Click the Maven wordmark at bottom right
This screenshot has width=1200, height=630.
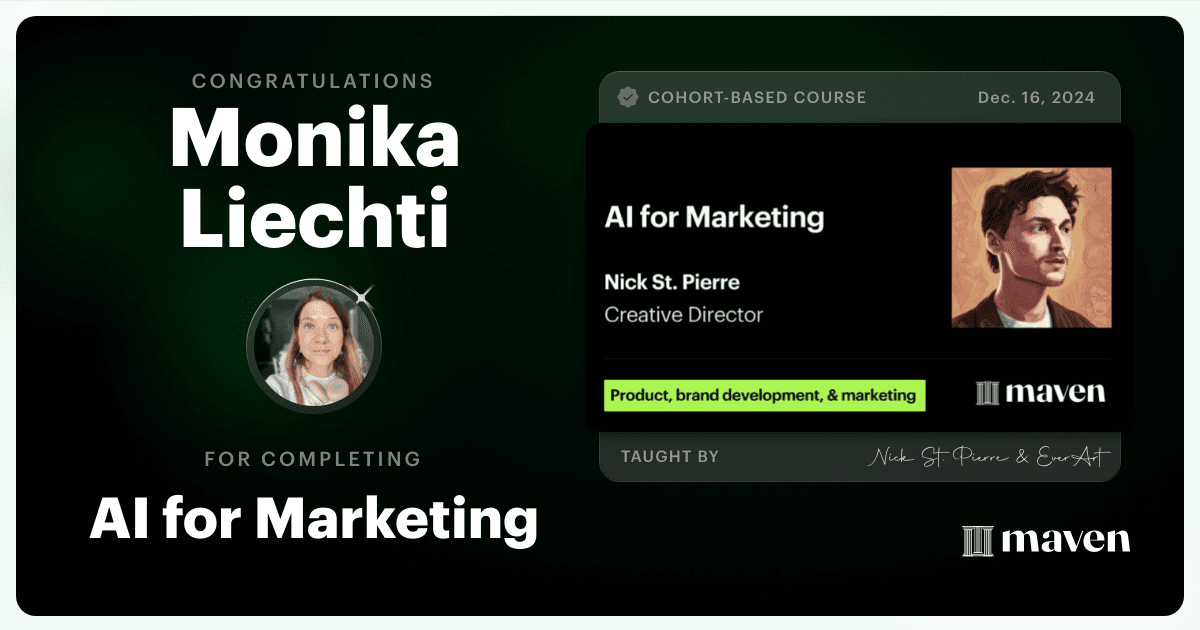click(1065, 540)
